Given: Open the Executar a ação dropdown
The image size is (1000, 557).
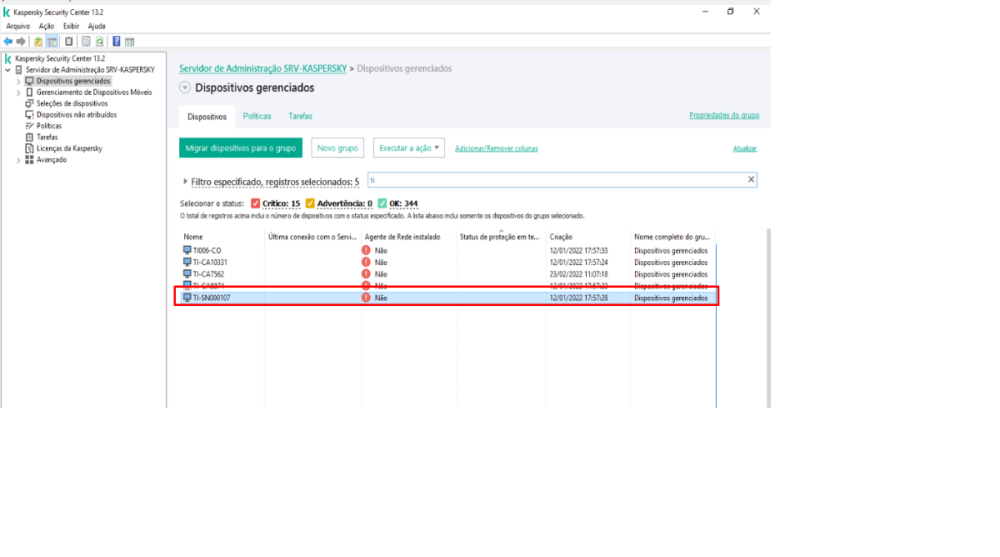Looking at the screenshot, I should click(x=409, y=148).
